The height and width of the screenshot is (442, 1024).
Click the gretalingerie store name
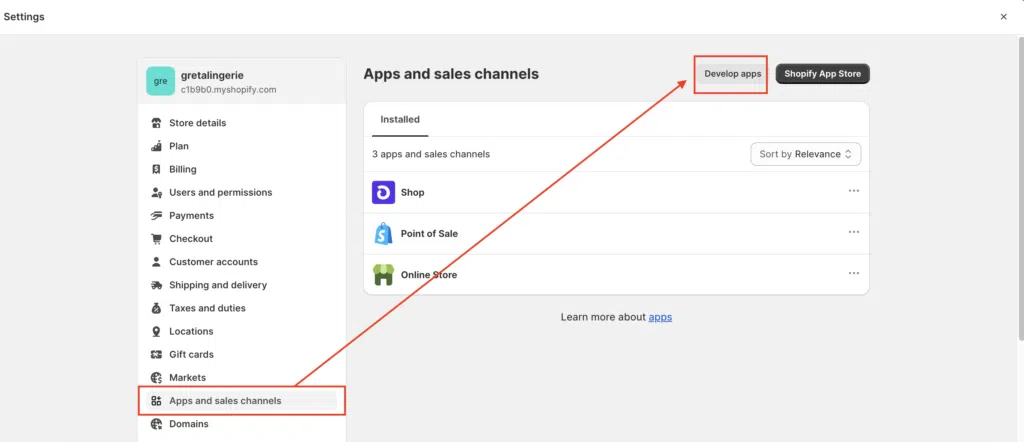point(212,76)
